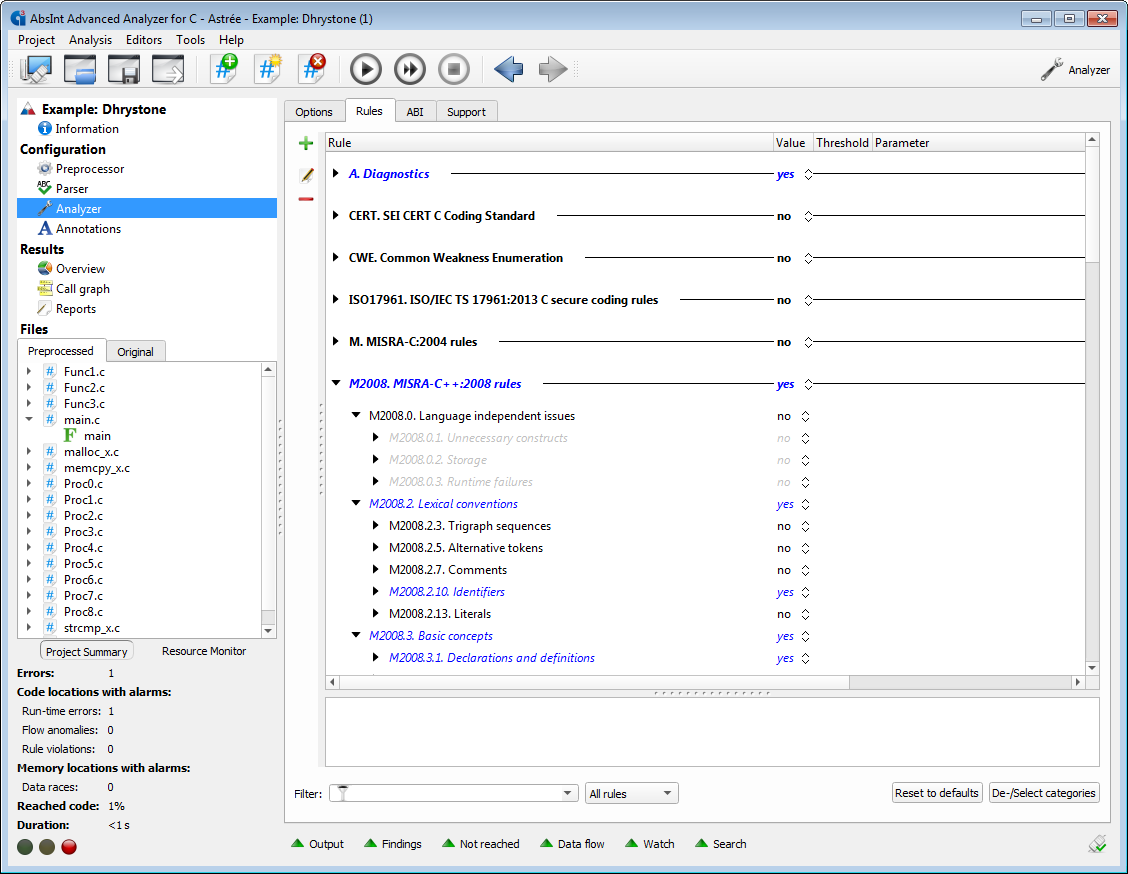Collapse M2008 MISRA-C++:2008 rules

pos(336,383)
